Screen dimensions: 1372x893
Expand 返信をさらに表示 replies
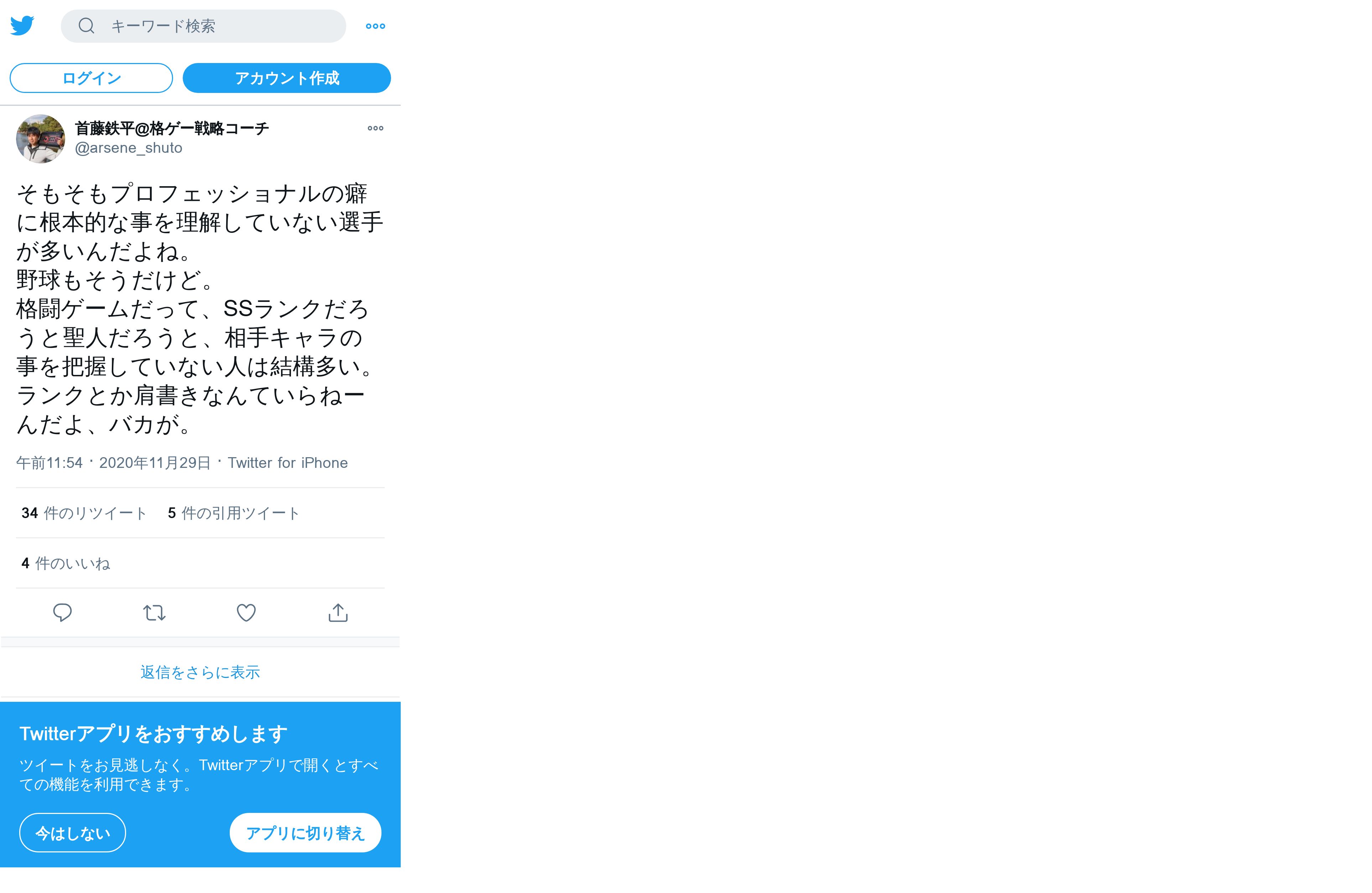(200, 672)
